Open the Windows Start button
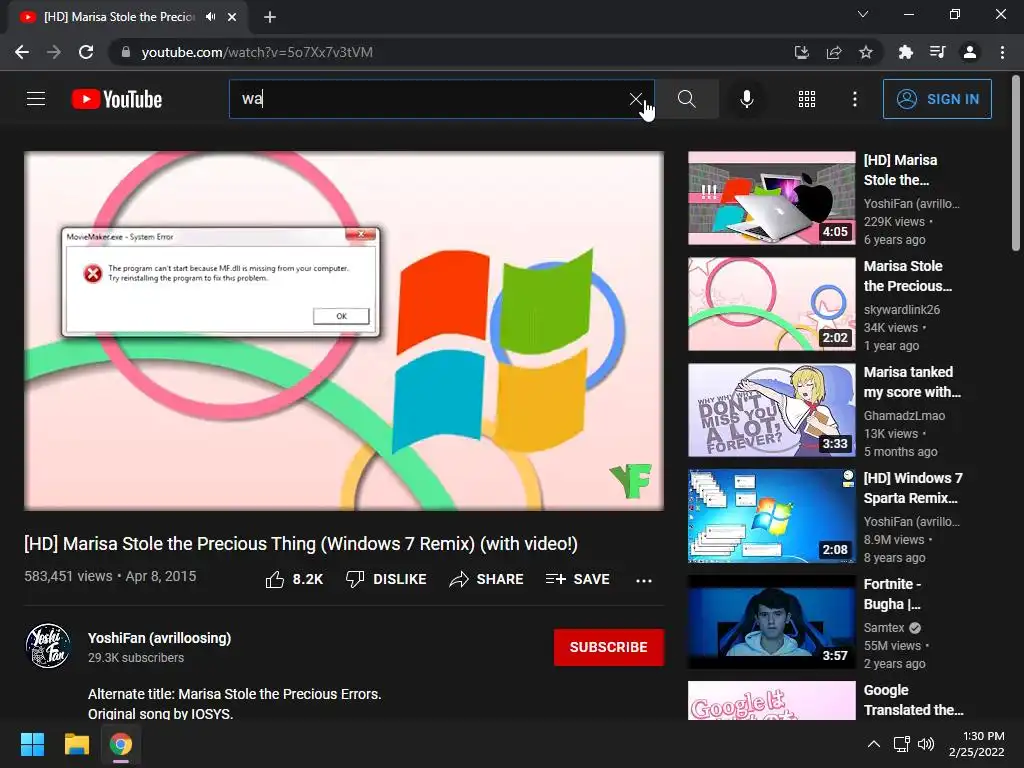 [32, 744]
